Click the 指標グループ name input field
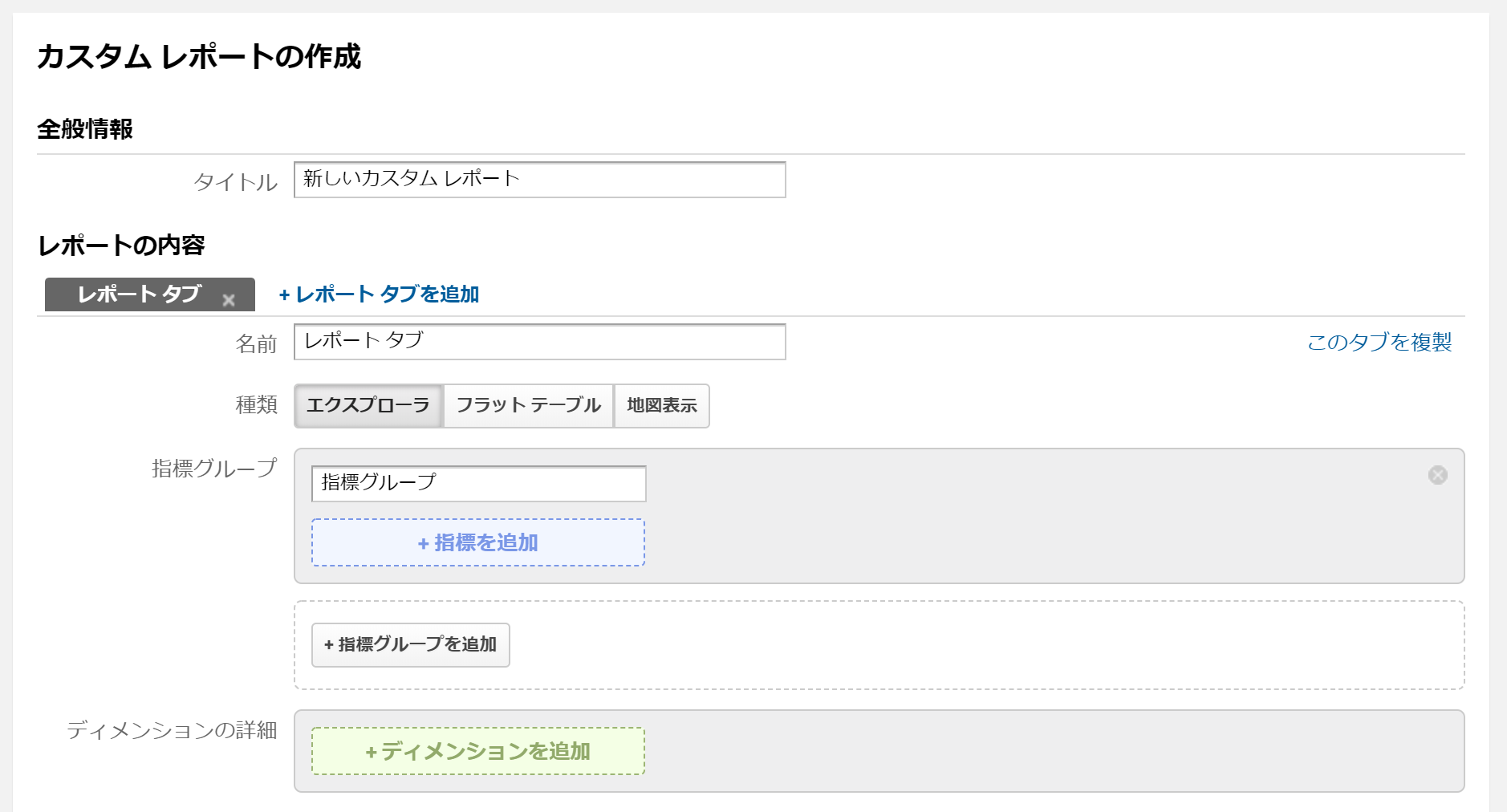The width and height of the screenshot is (1507, 812). pos(478,483)
